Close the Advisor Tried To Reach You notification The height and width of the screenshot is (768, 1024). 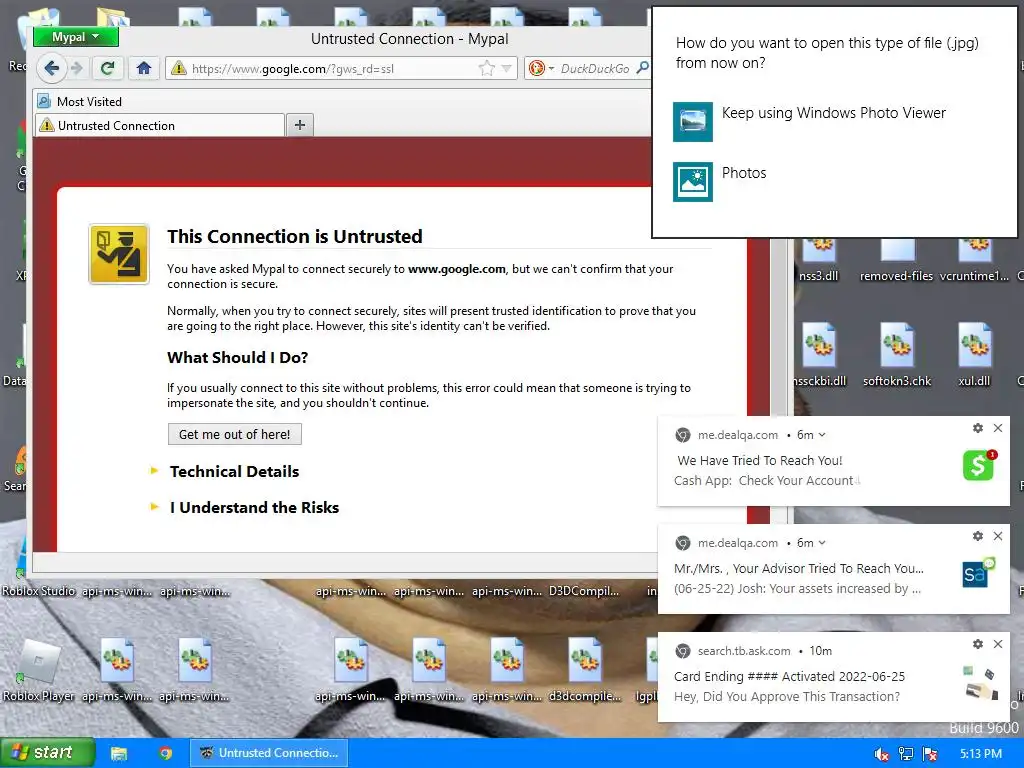[x=998, y=536]
